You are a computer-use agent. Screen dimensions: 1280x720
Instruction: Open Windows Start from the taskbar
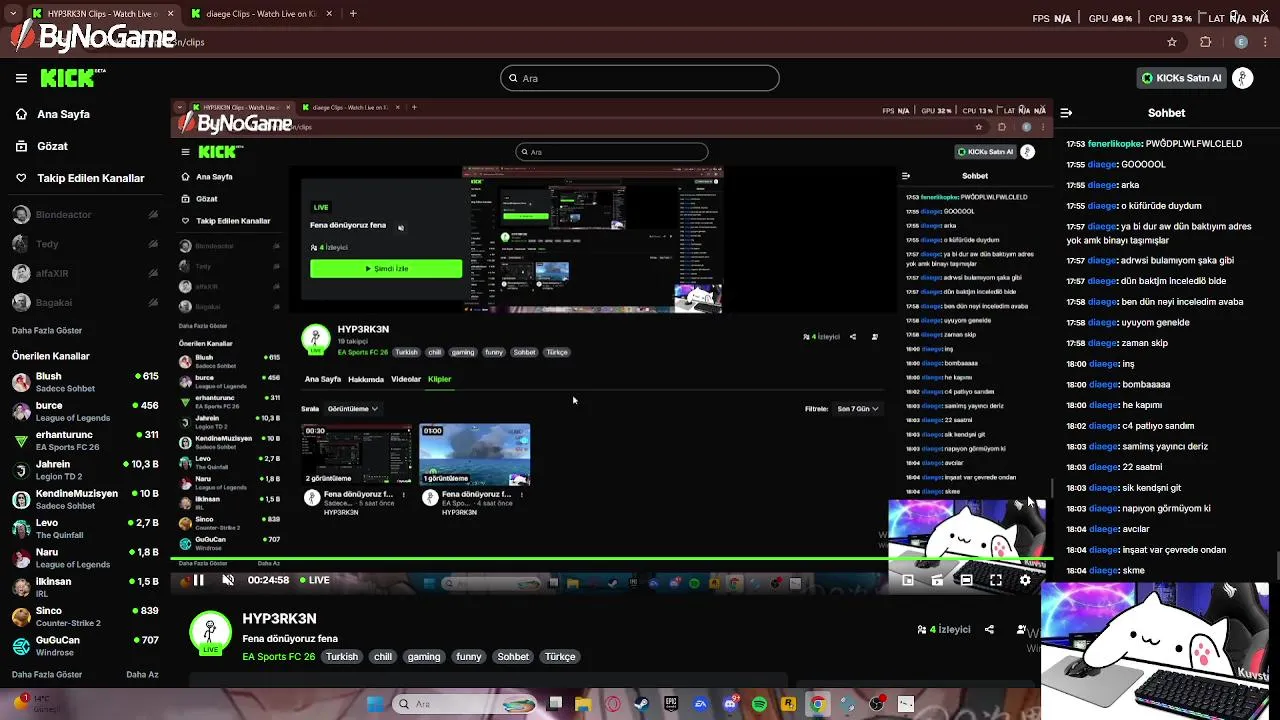[375, 704]
